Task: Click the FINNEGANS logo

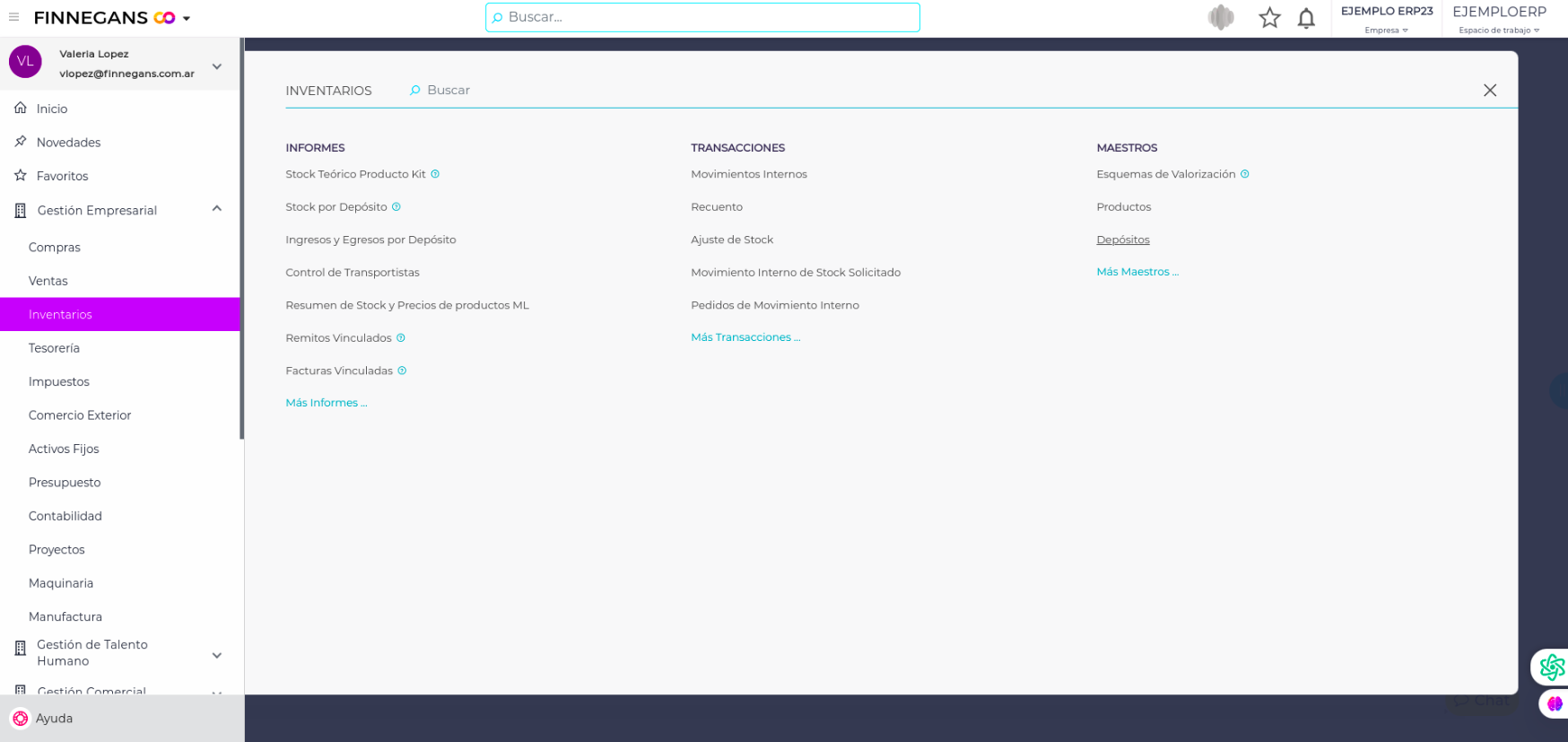Action: [104, 18]
